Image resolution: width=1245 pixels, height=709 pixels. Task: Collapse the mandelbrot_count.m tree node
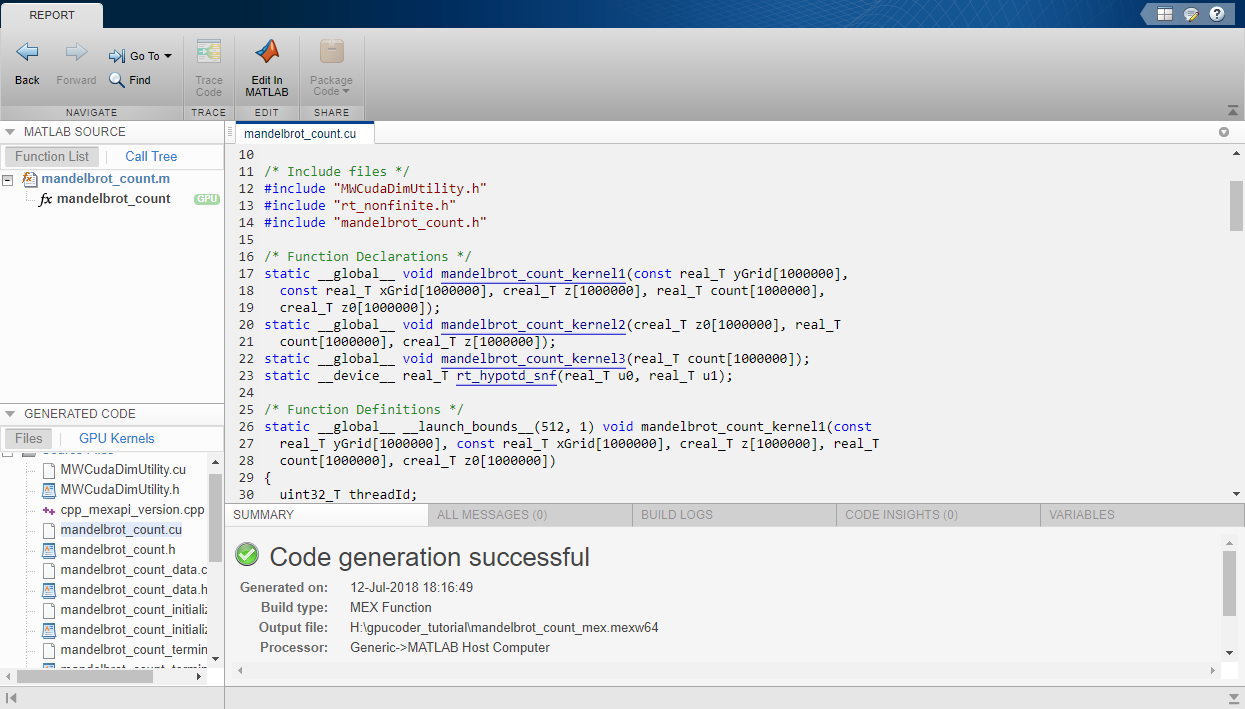(6, 178)
